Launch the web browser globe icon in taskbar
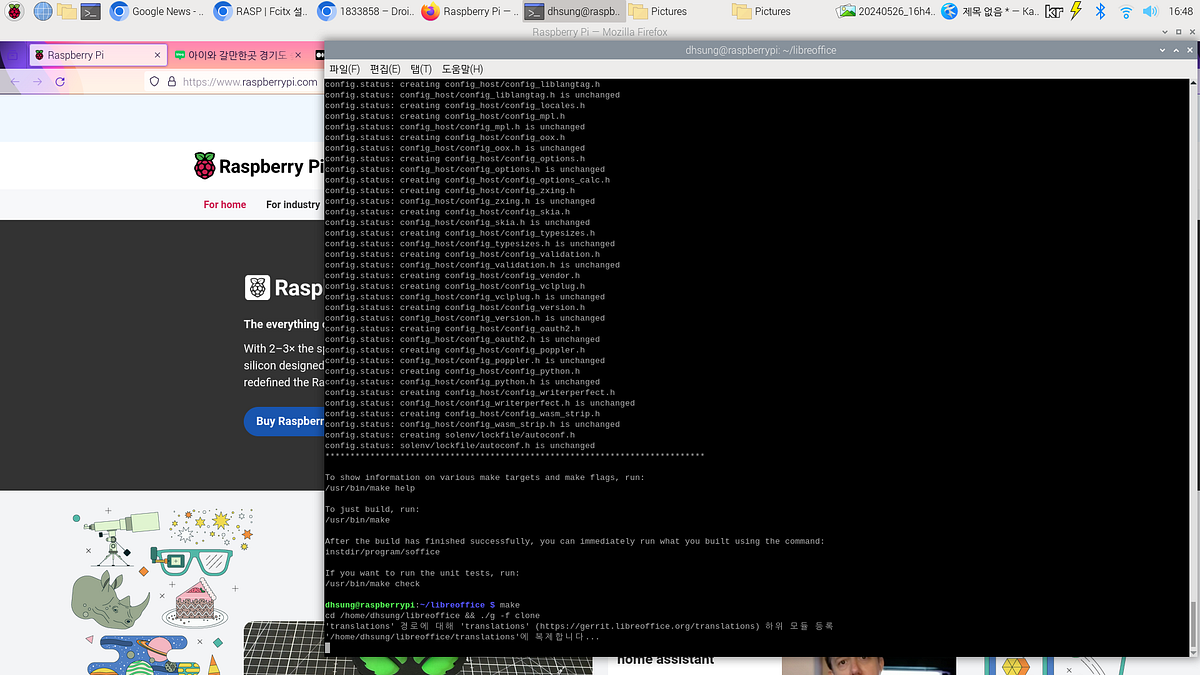Viewport: 1200px width, 675px height. (x=42, y=12)
